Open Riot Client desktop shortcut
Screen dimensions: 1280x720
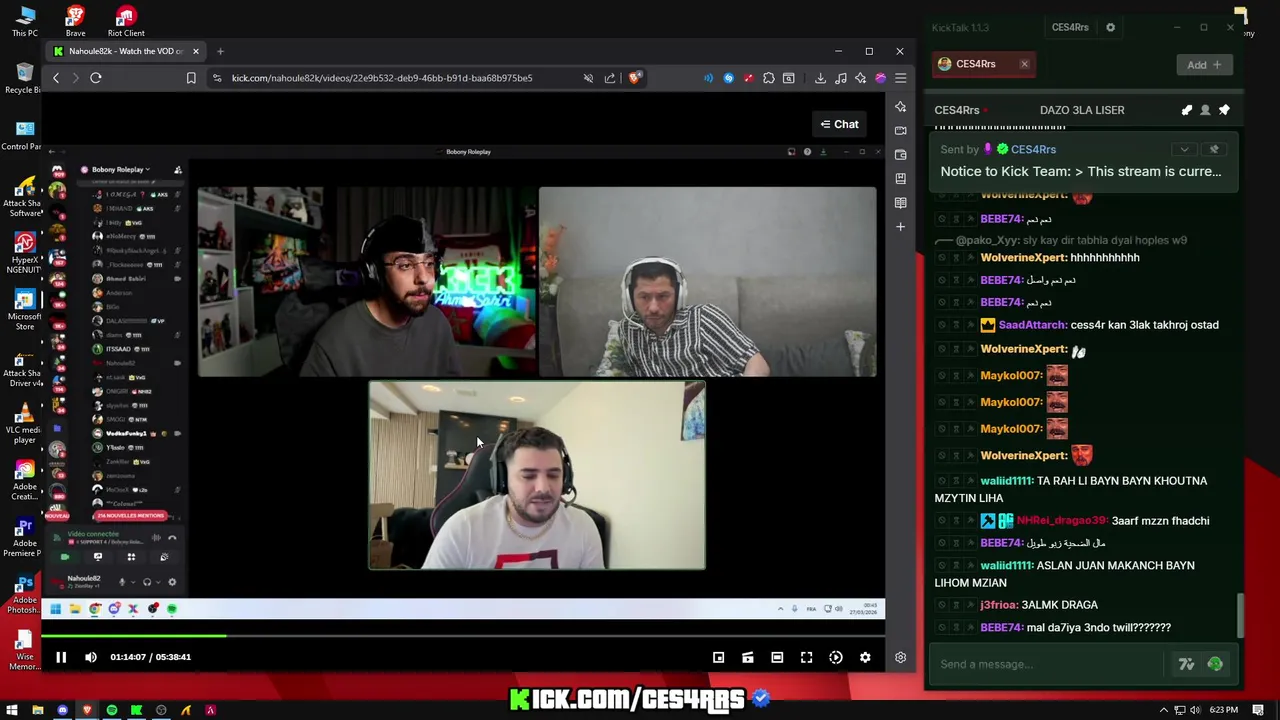coord(125,21)
